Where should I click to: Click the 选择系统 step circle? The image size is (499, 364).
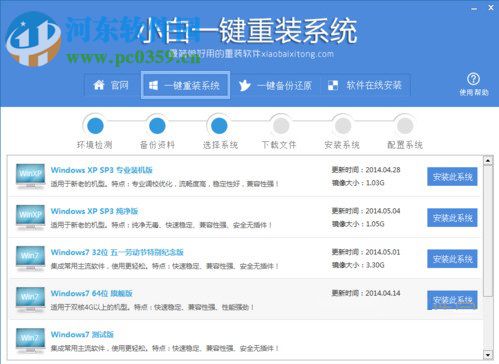click(x=219, y=126)
